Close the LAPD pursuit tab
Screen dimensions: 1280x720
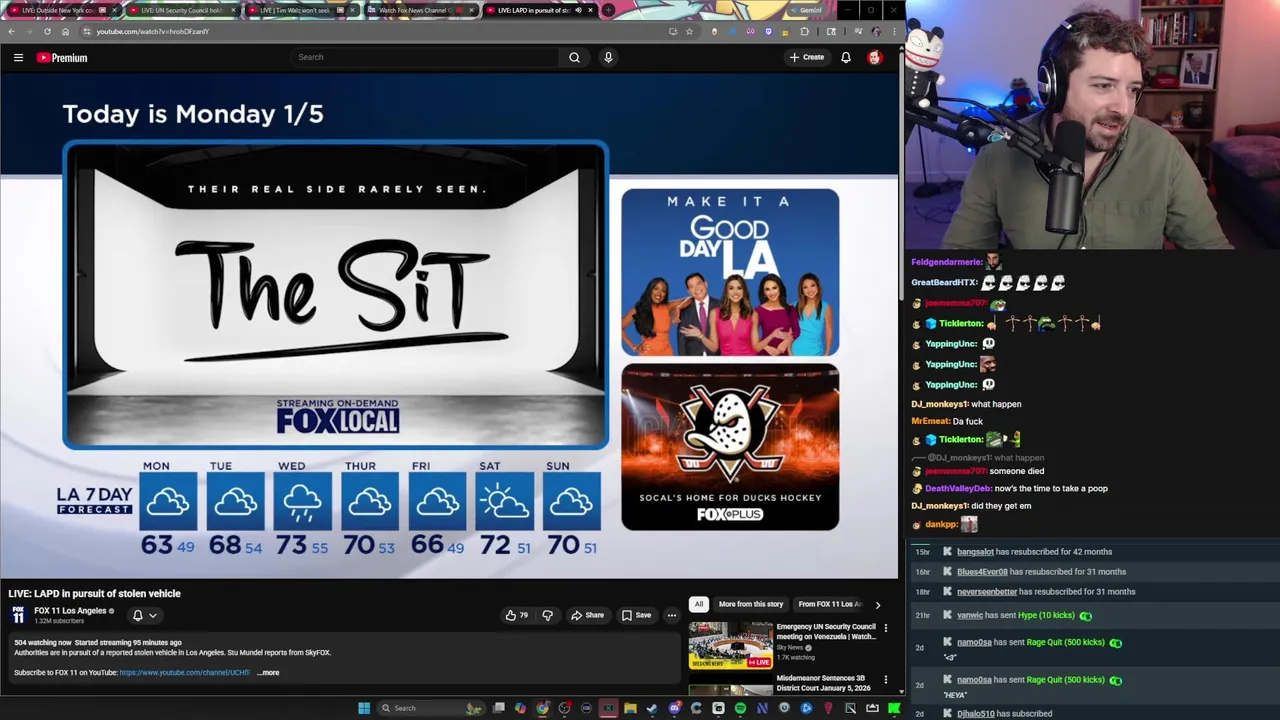590,10
